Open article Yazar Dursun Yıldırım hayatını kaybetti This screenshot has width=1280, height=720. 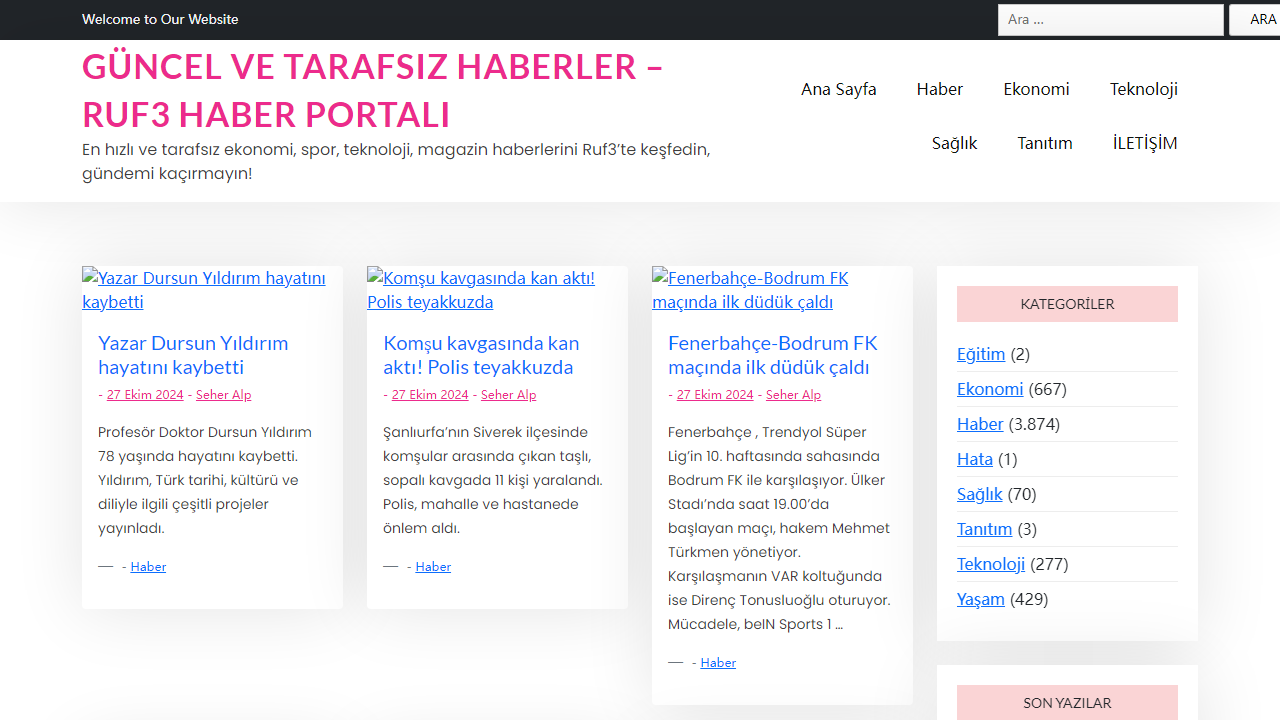193,355
